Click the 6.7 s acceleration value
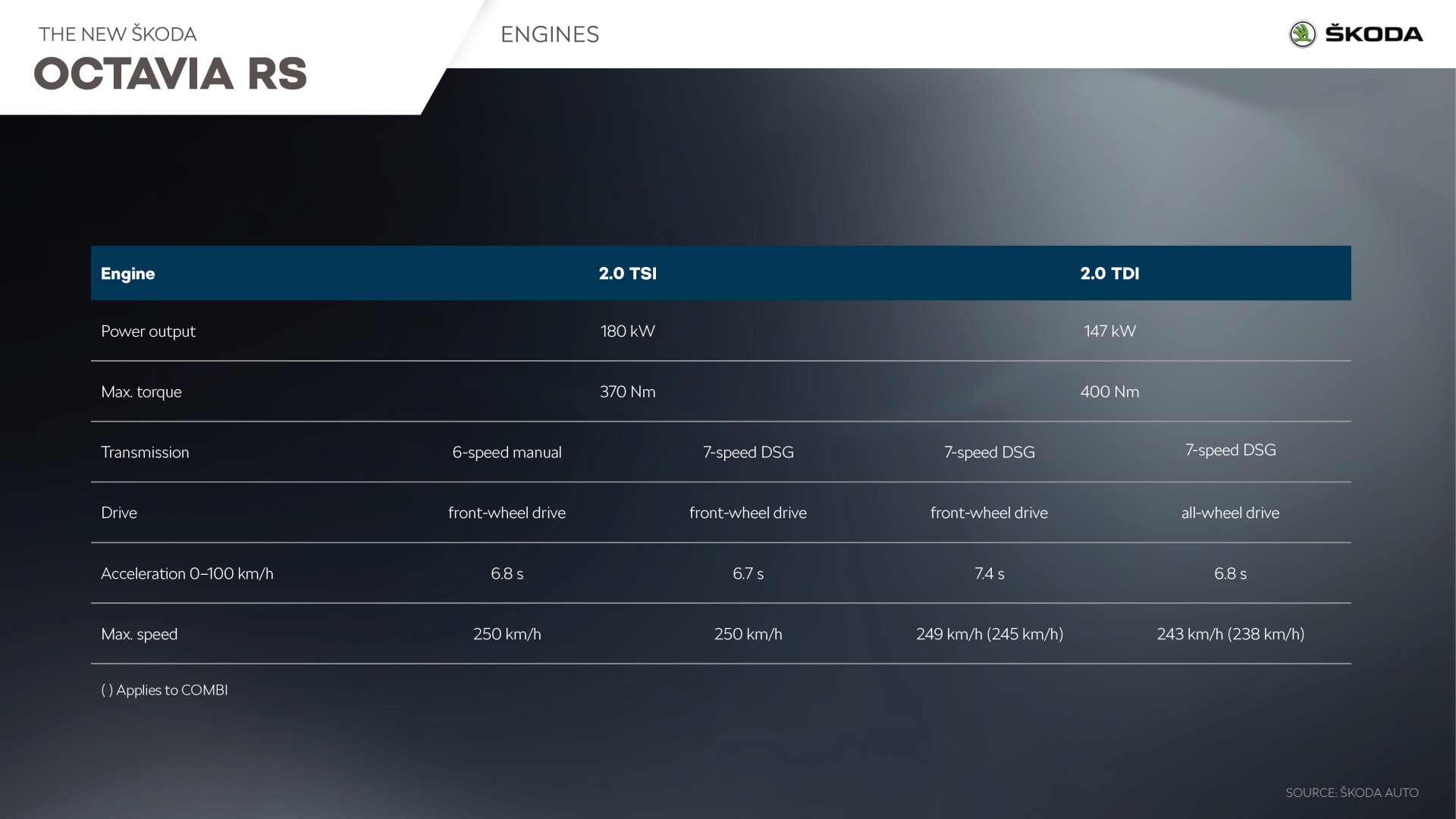This screenshot has width=1456, height=819. (748, 574)
